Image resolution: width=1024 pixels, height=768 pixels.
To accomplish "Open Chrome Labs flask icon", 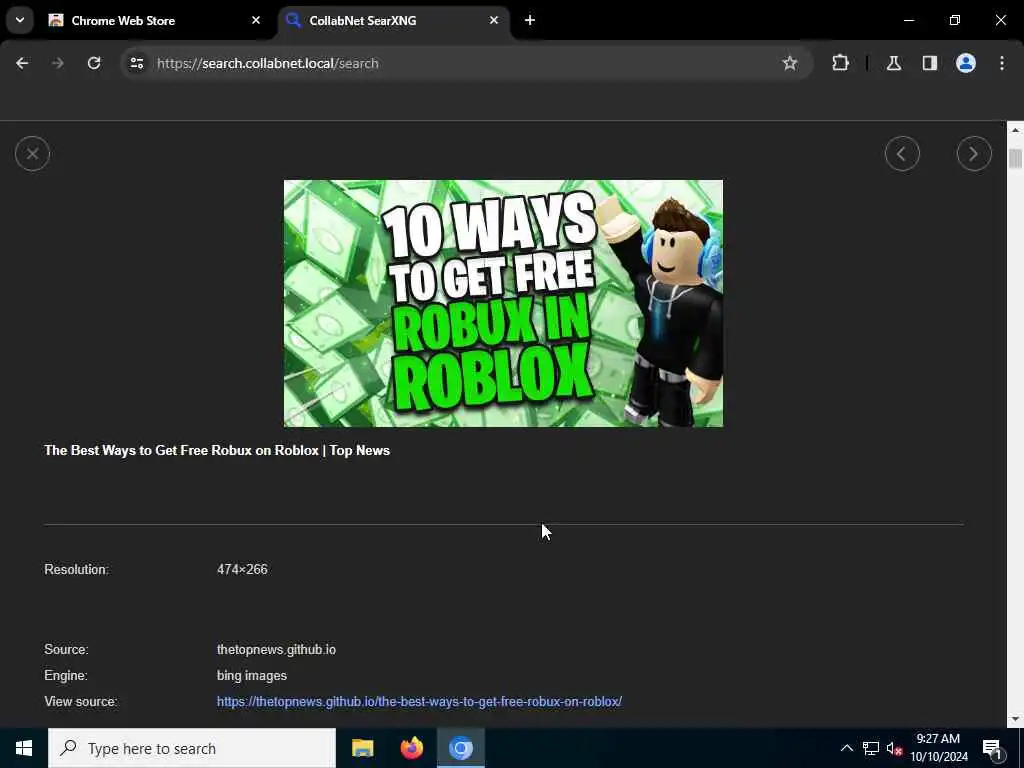I will 894,63.
